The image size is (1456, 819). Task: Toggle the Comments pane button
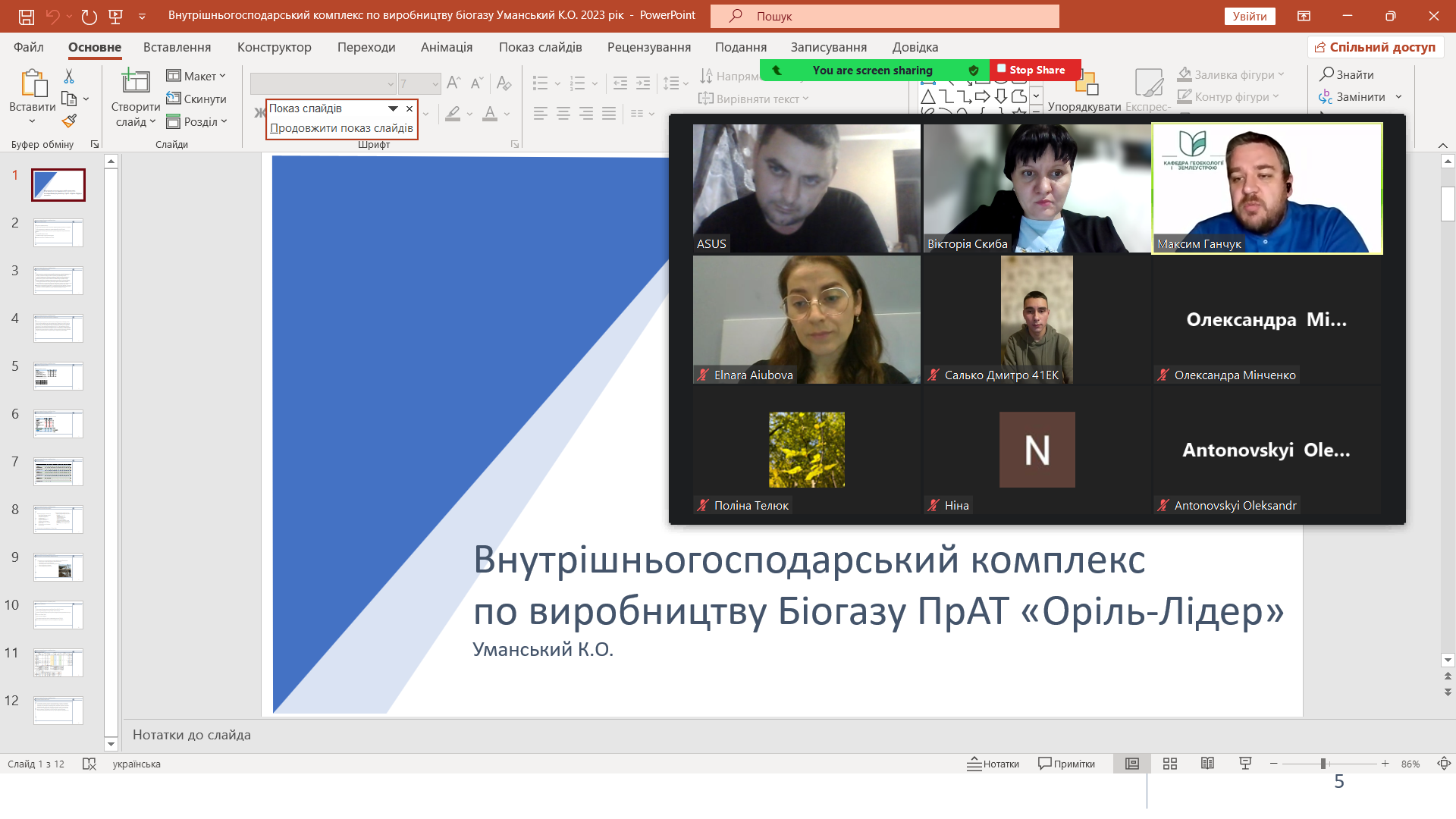[1066, 764]
